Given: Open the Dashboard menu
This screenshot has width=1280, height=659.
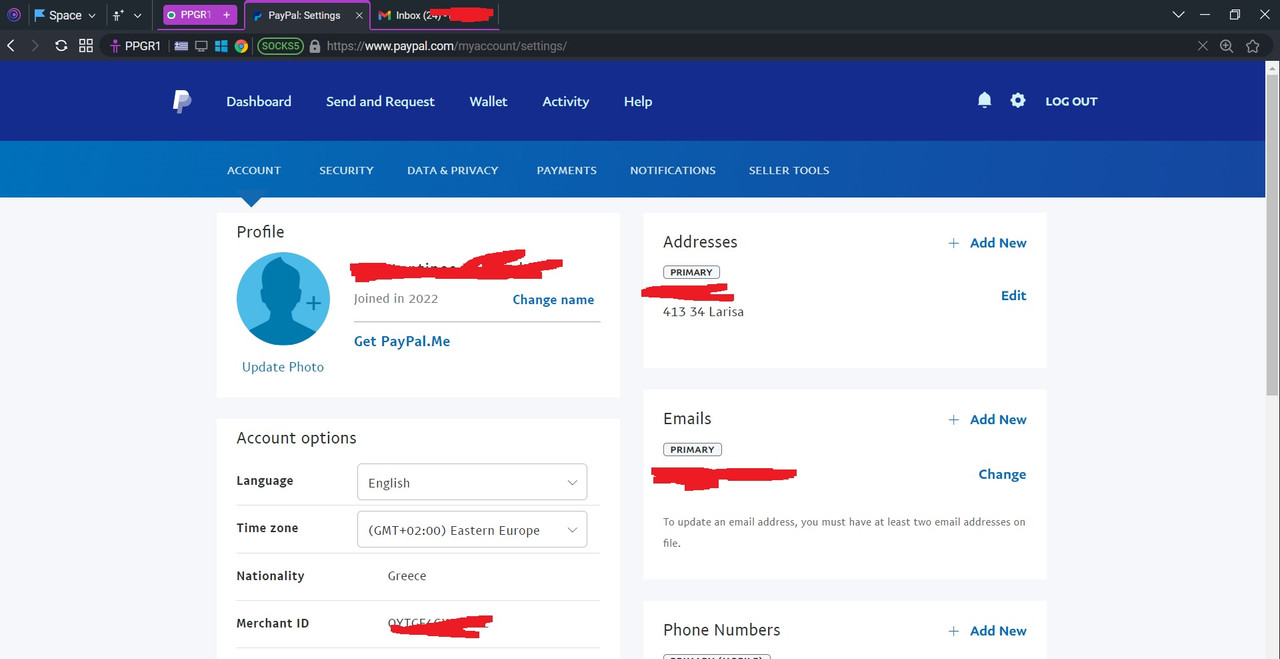Looking at the screenshot, I should click(x=259, y=101).
